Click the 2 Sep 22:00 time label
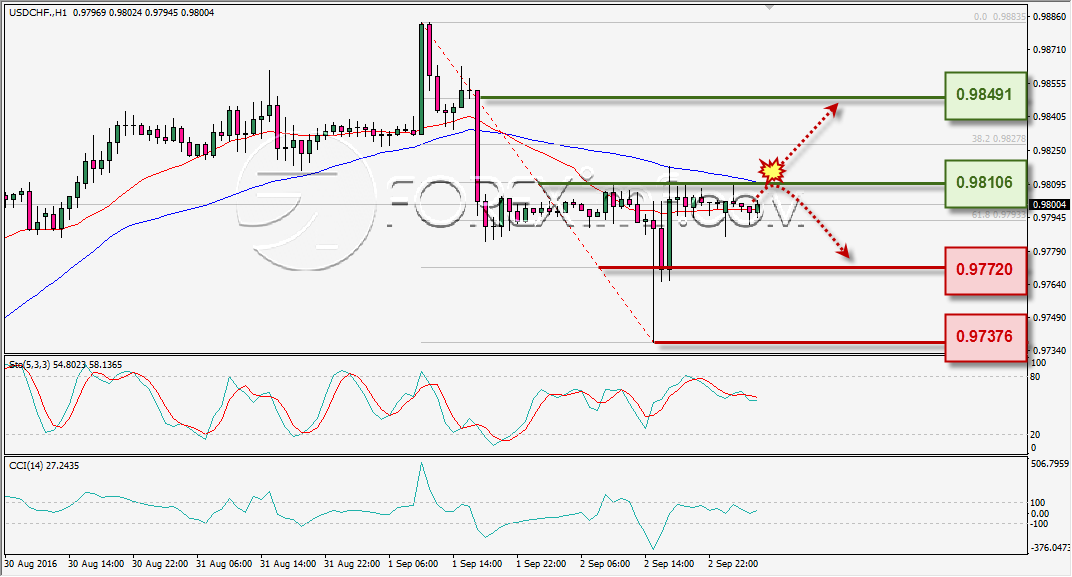 pyautogui.click(x=733, y=564)
